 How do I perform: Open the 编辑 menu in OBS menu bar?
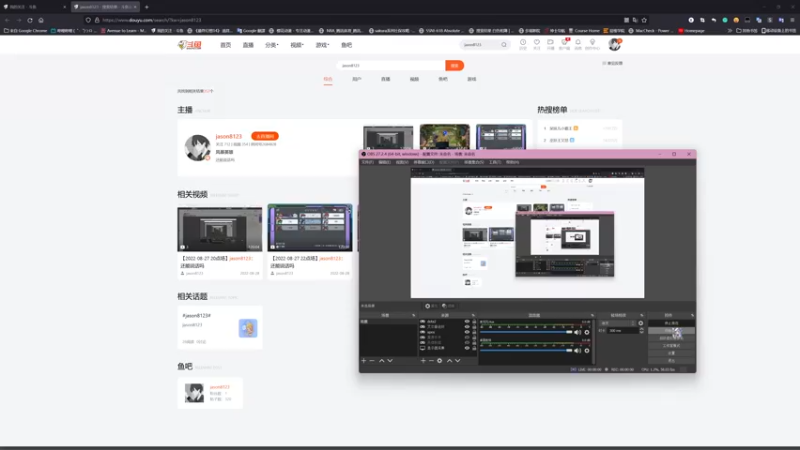(384, 162)
